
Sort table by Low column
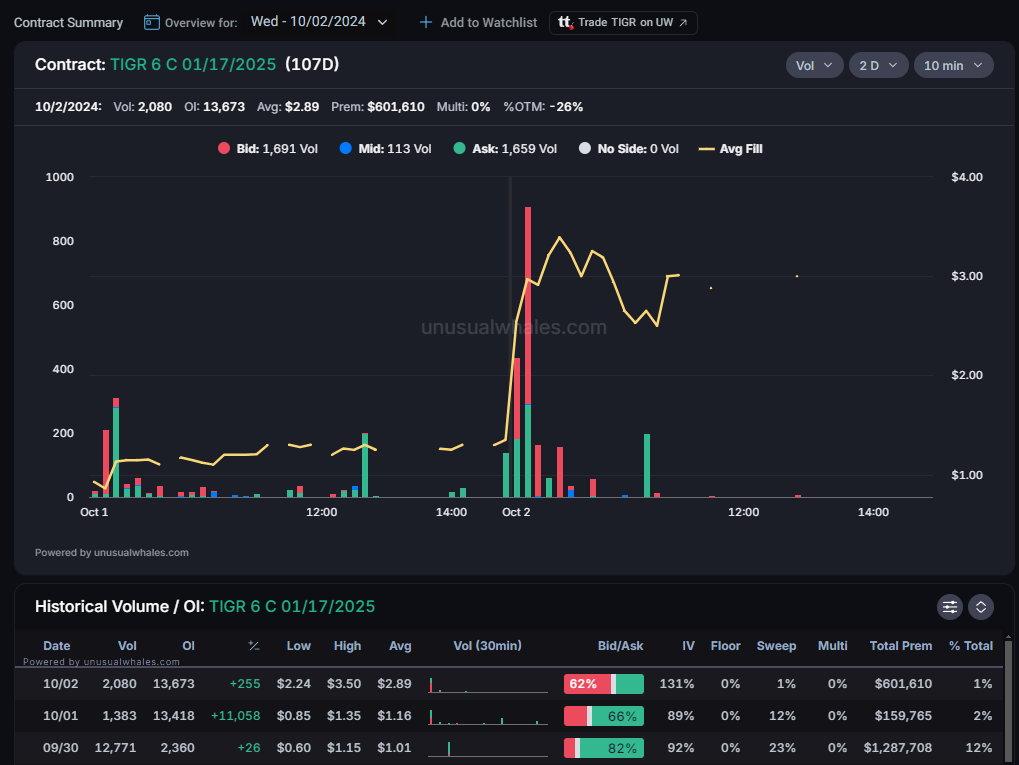[298, 645]
